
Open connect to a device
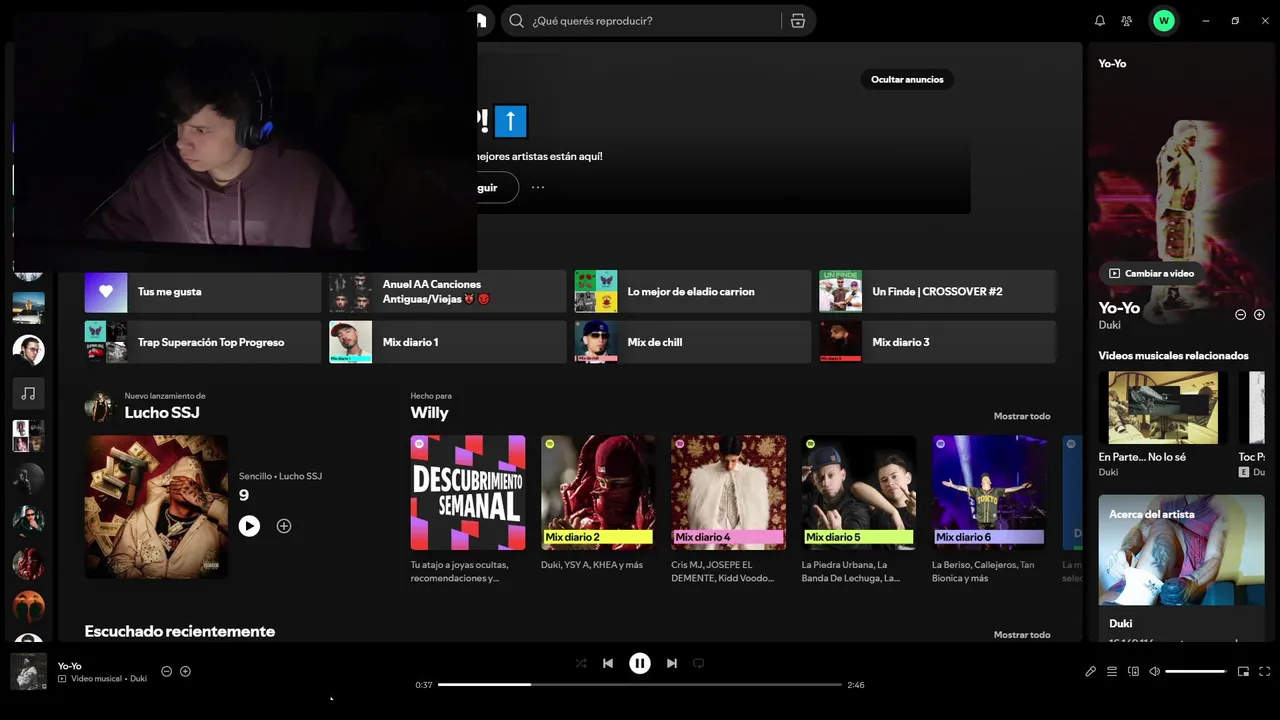(1133, 671)
